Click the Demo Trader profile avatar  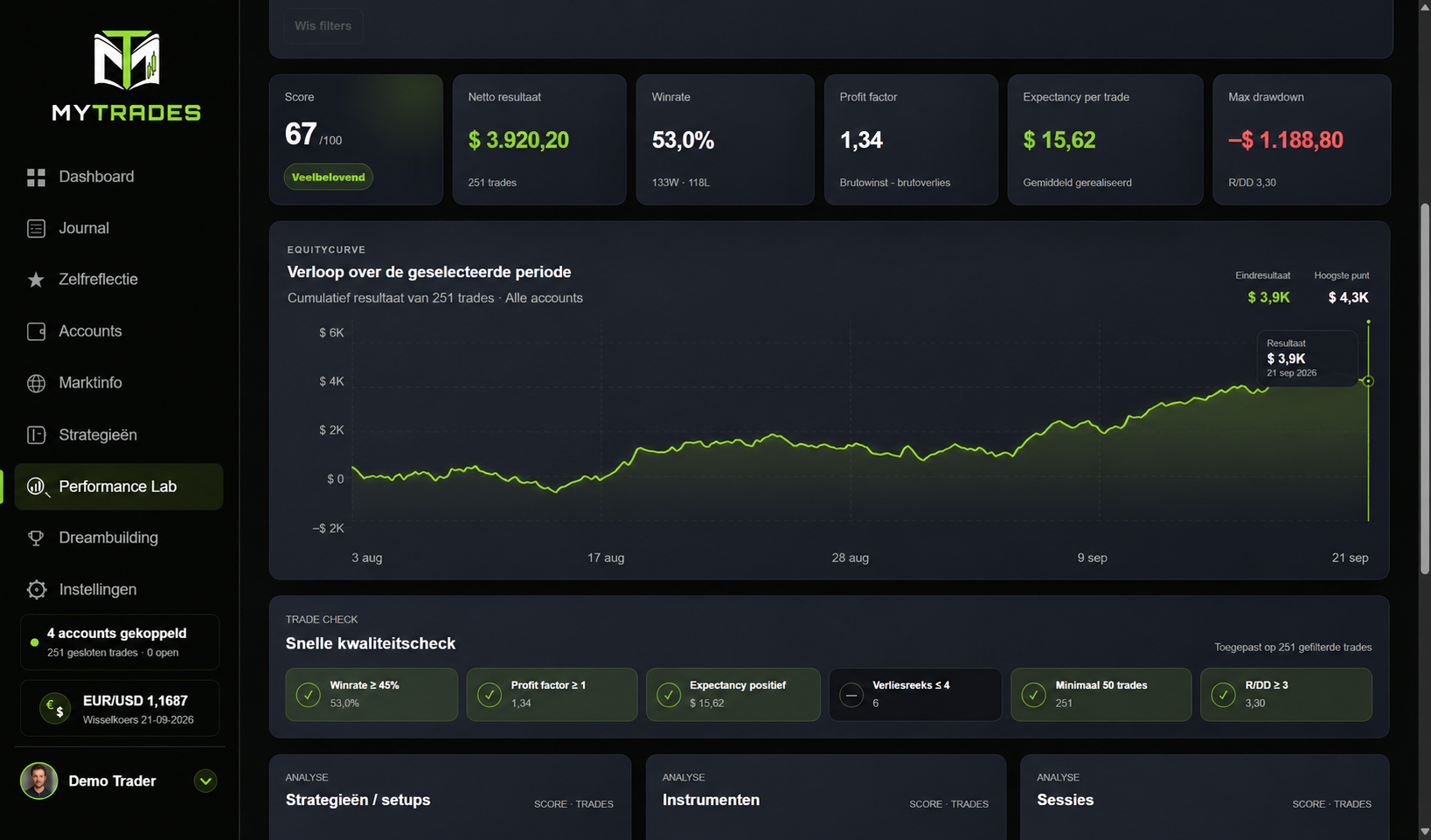(x=39, y=781)
